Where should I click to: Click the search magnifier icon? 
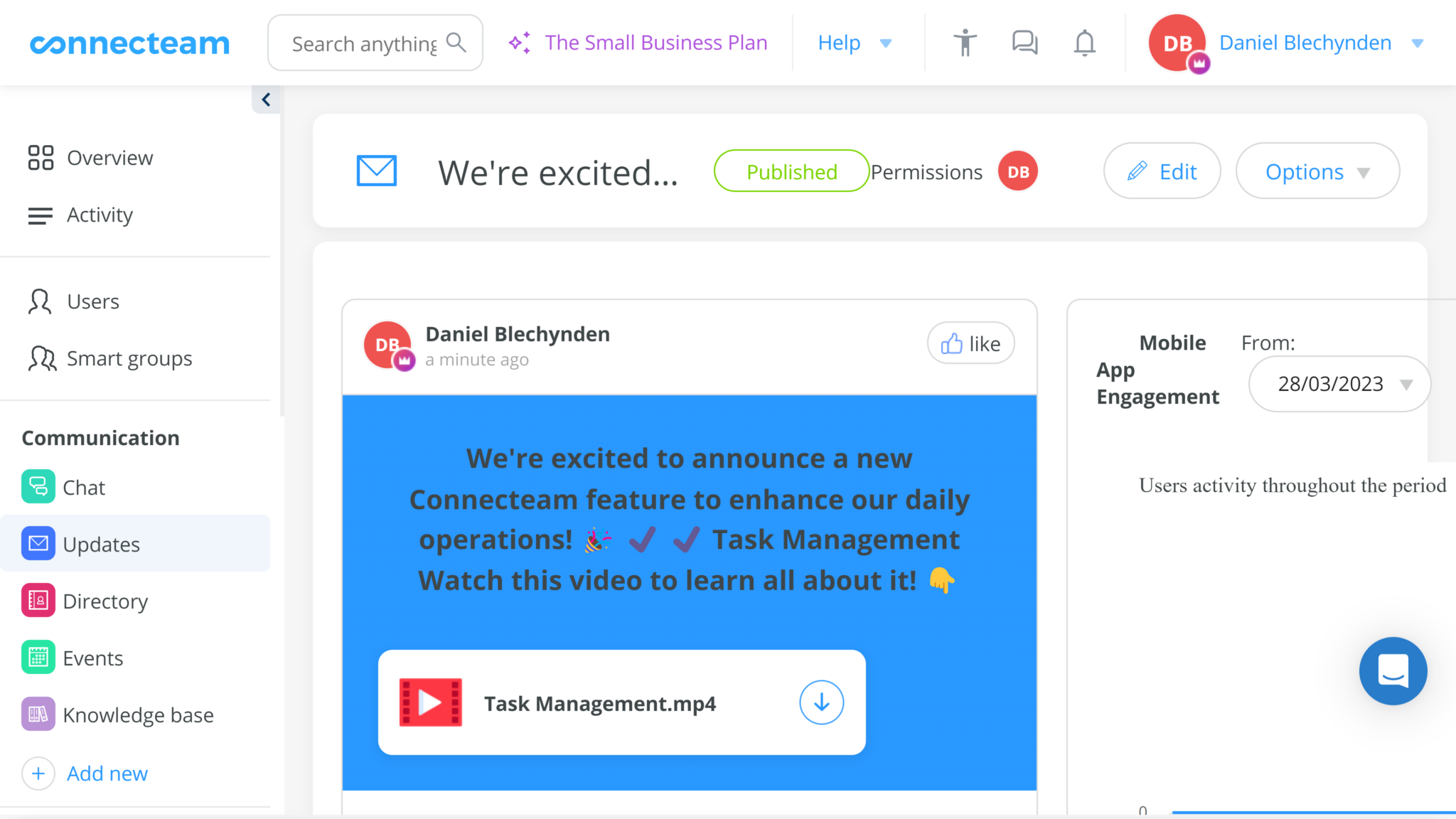(457, 43)
